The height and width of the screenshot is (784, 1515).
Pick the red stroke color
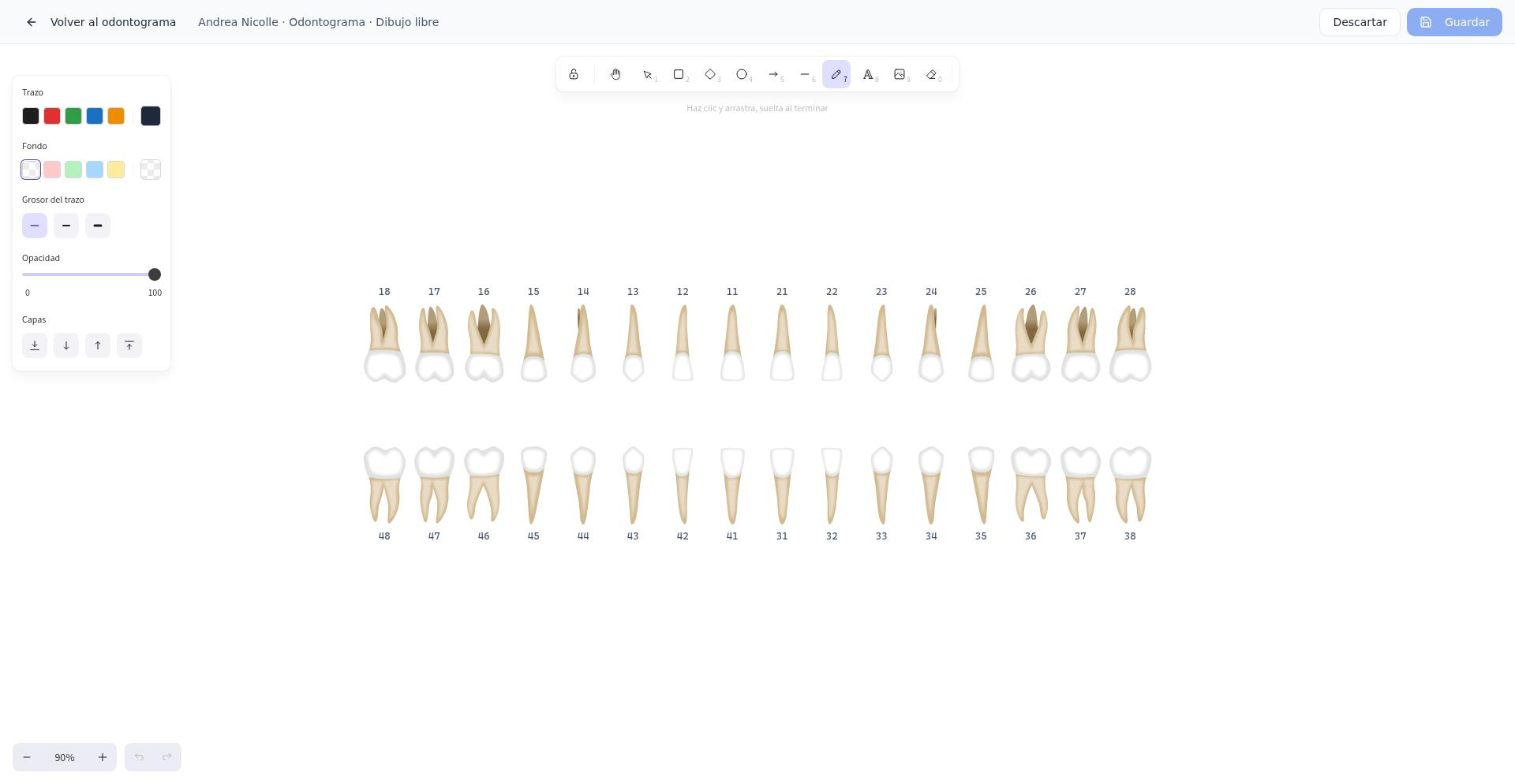click(x=52, y=116)
